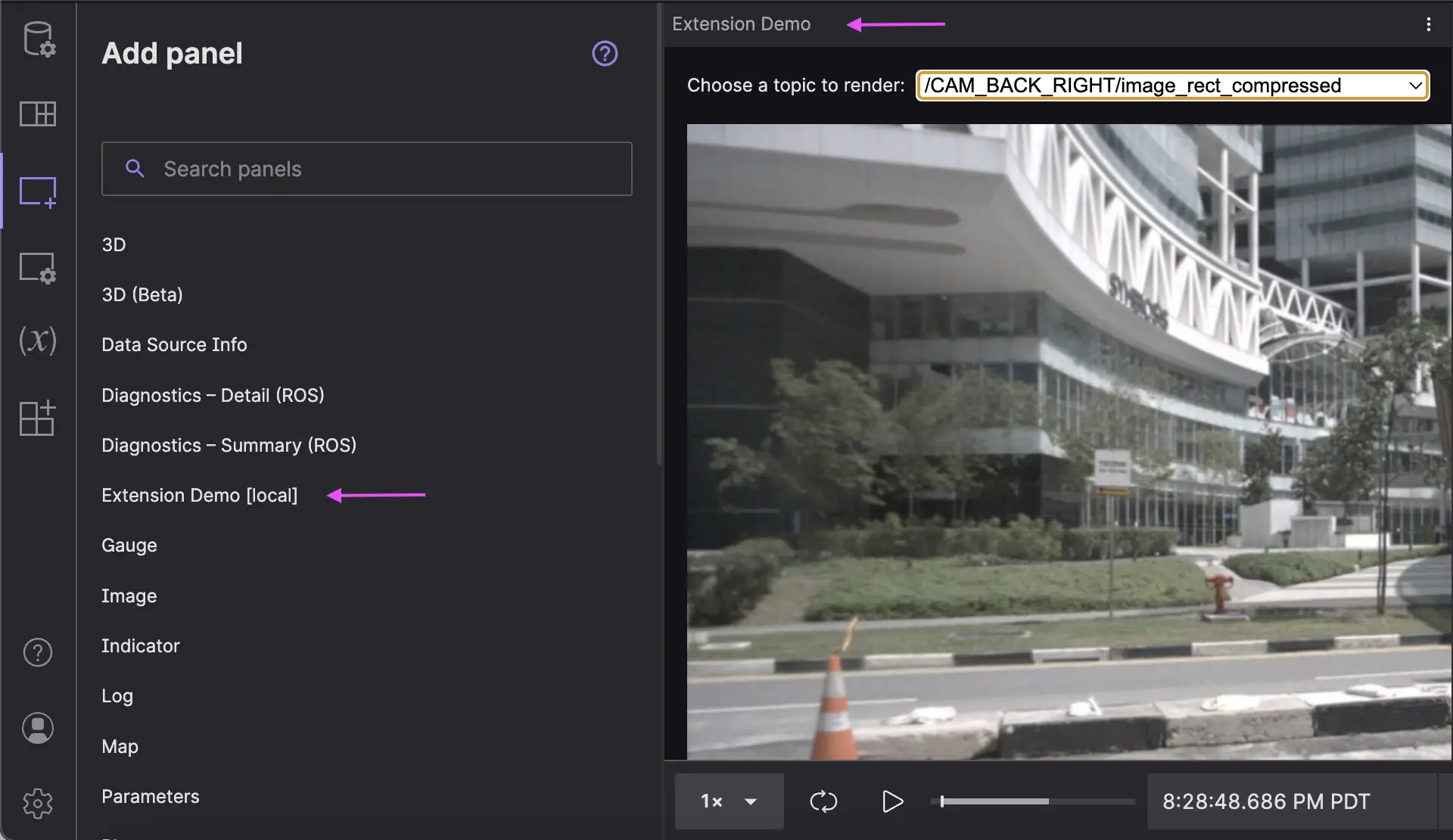Click the account profile icon
The height and width of the screenshot is (840, 1453).
click(x=38, y=728)
